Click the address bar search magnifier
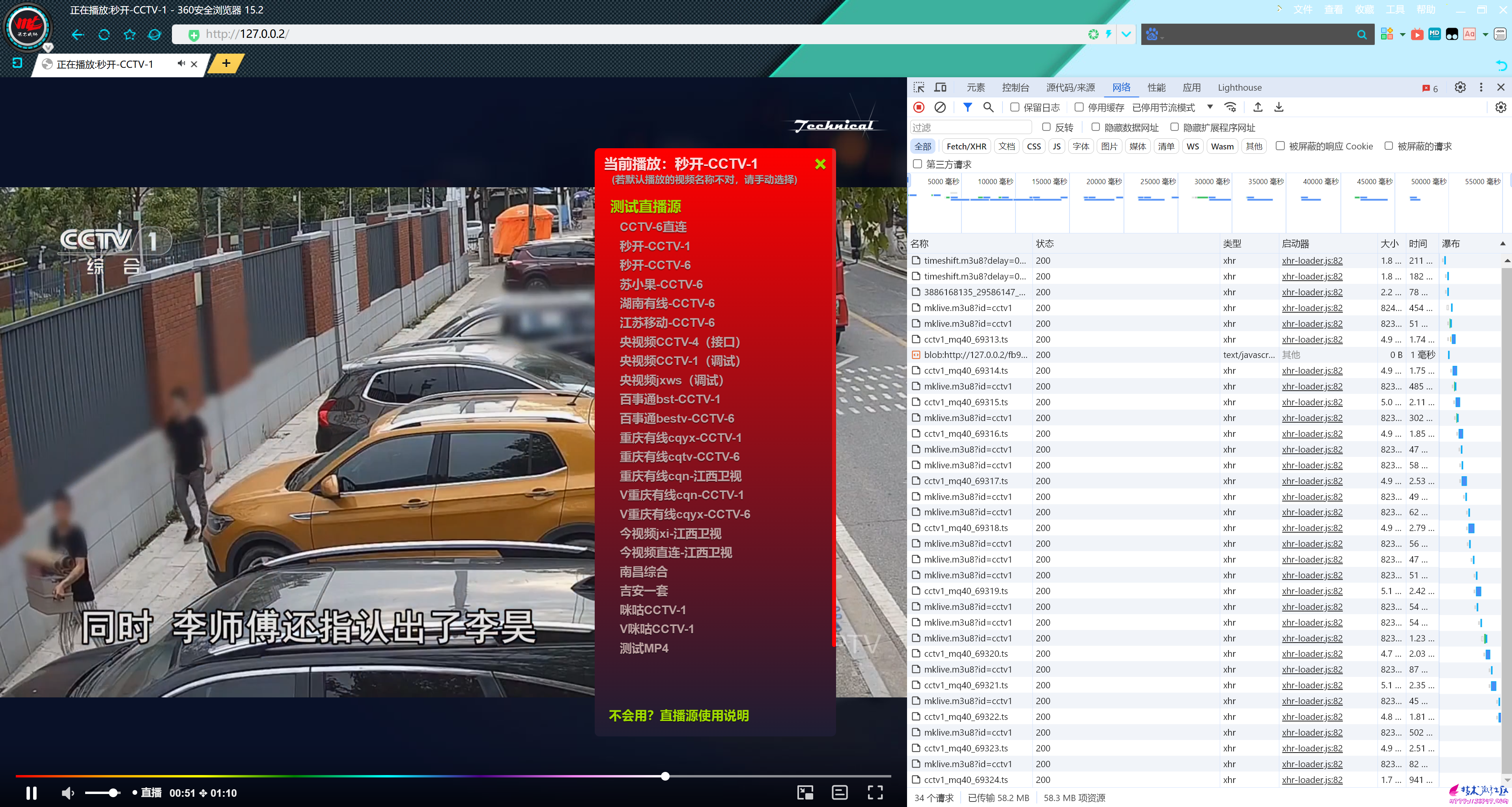This screenshot has width=1512, height=807. click(1362, 35)
